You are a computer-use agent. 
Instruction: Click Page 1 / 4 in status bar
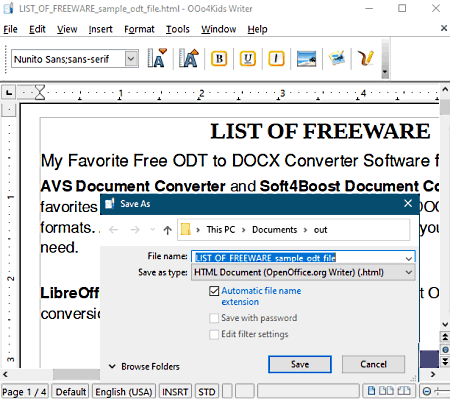click(x=24, y=392)
